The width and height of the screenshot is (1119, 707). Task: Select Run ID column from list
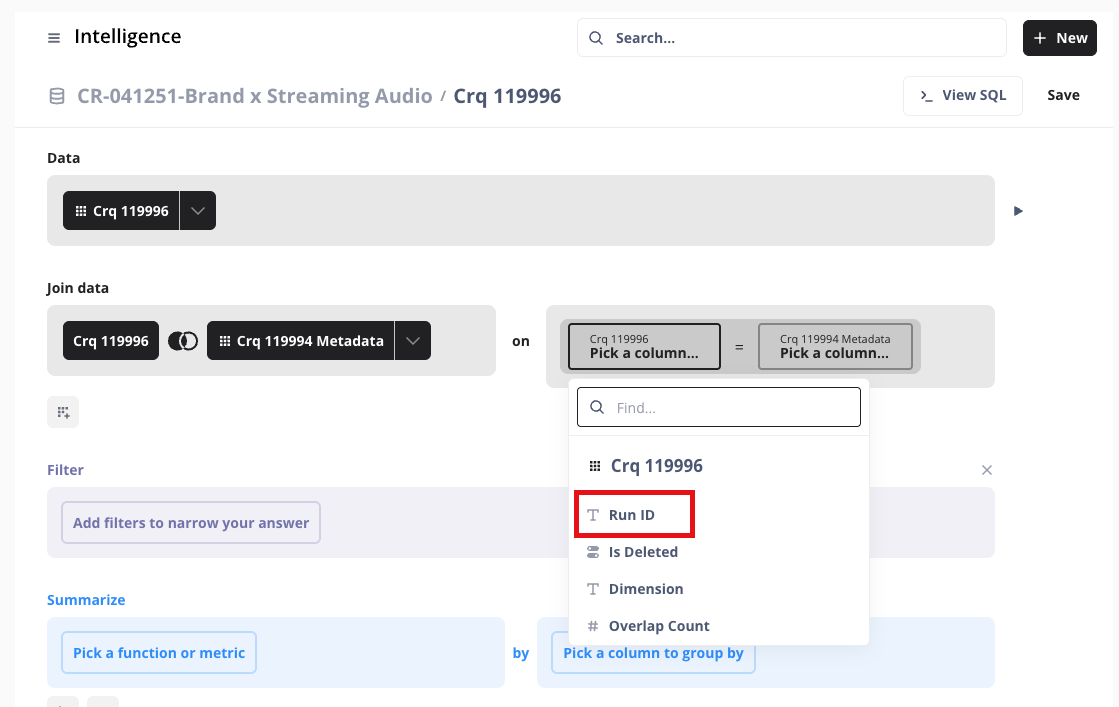click(x=632, y=515)
